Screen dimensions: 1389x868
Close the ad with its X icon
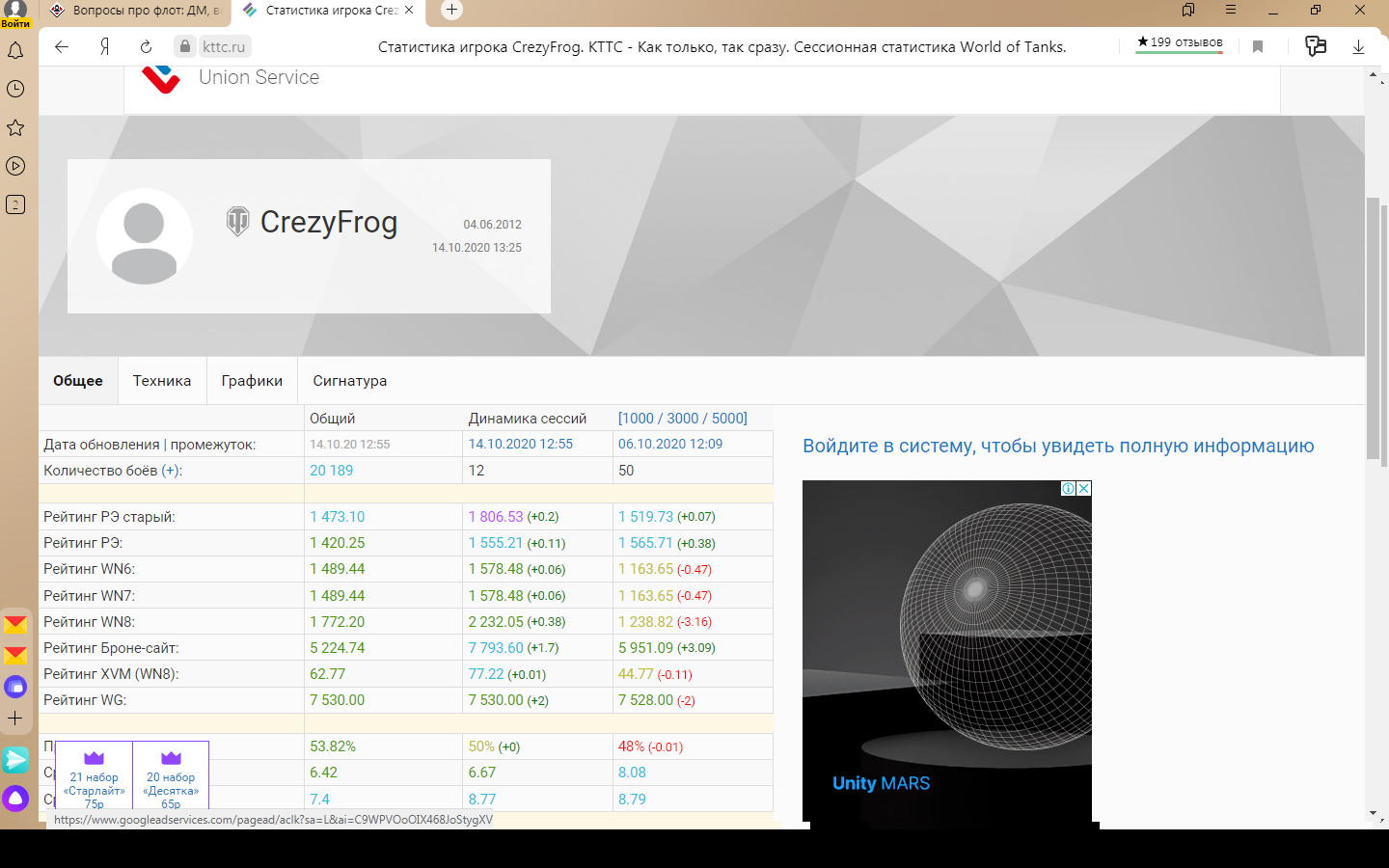1084,488
